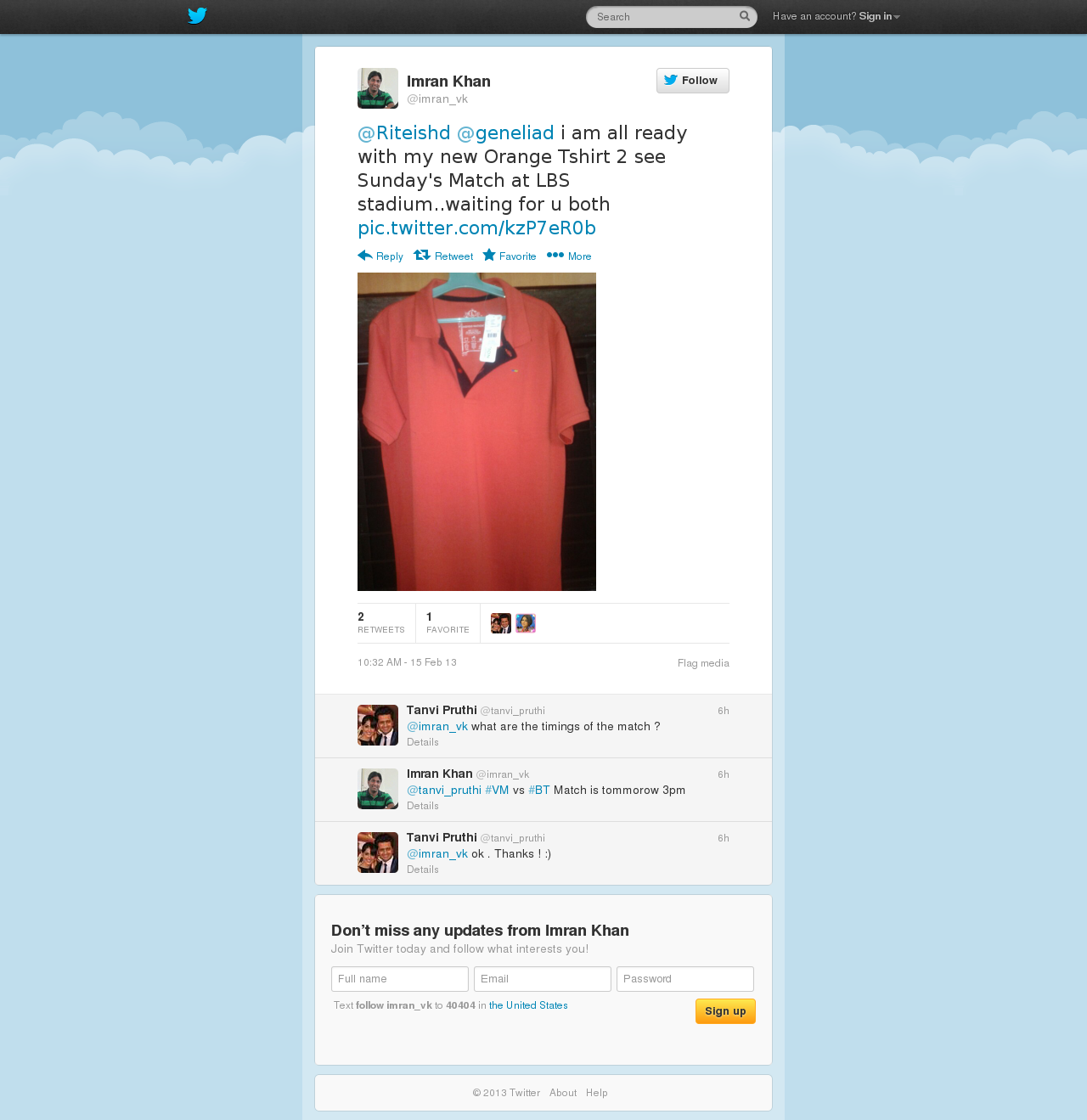The width and height of the screenshot is (1087, 1120).
Task: Open Tanvi Pruthi name on timings question reply
Action: point(442,710)
